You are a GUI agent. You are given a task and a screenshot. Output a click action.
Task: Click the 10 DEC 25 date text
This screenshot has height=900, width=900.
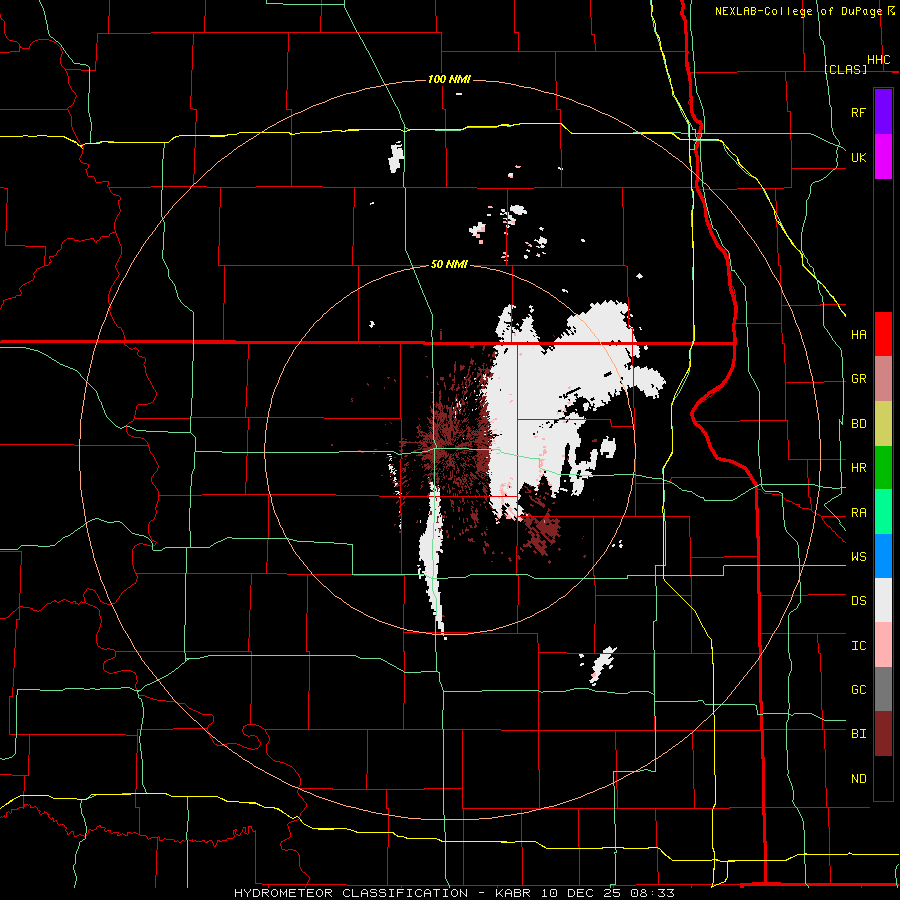coord(580,893)
